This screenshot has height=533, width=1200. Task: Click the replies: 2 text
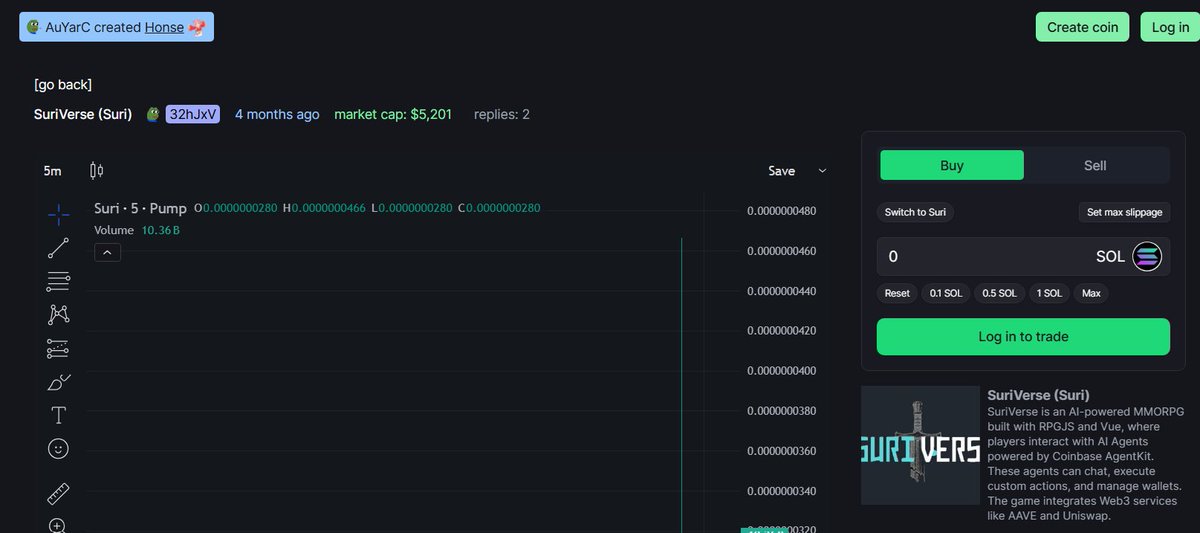tap(502, 114)
